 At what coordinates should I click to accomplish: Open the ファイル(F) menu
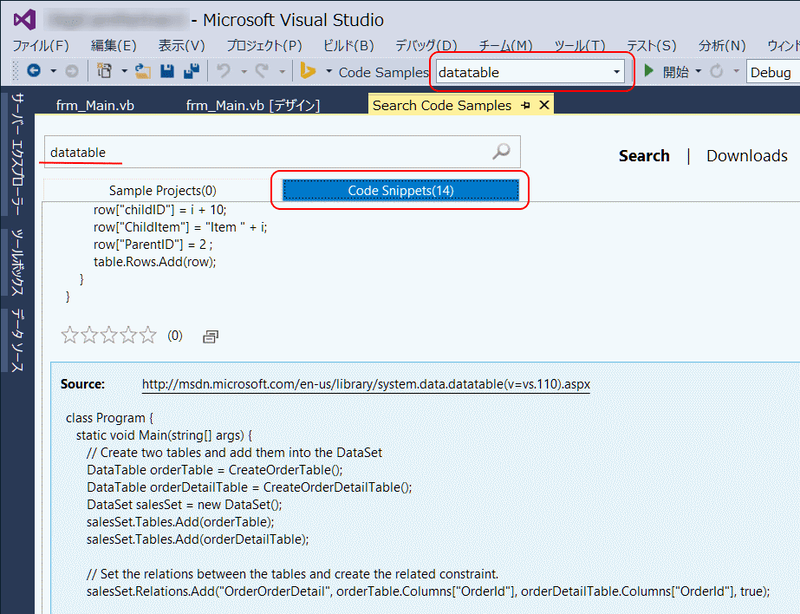click(x=41, y=46)
